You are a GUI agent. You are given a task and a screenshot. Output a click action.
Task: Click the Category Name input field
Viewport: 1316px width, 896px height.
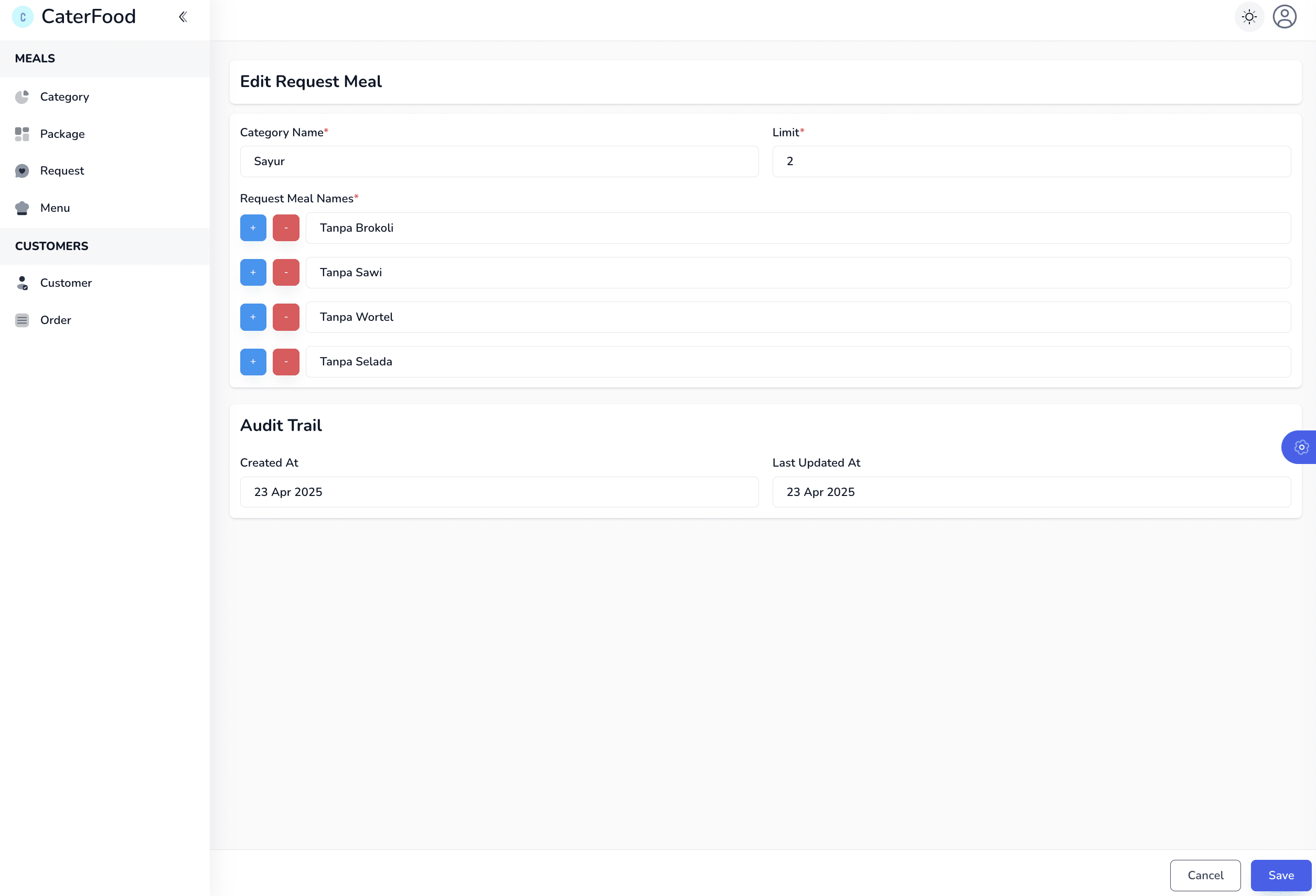pos(499,162)
